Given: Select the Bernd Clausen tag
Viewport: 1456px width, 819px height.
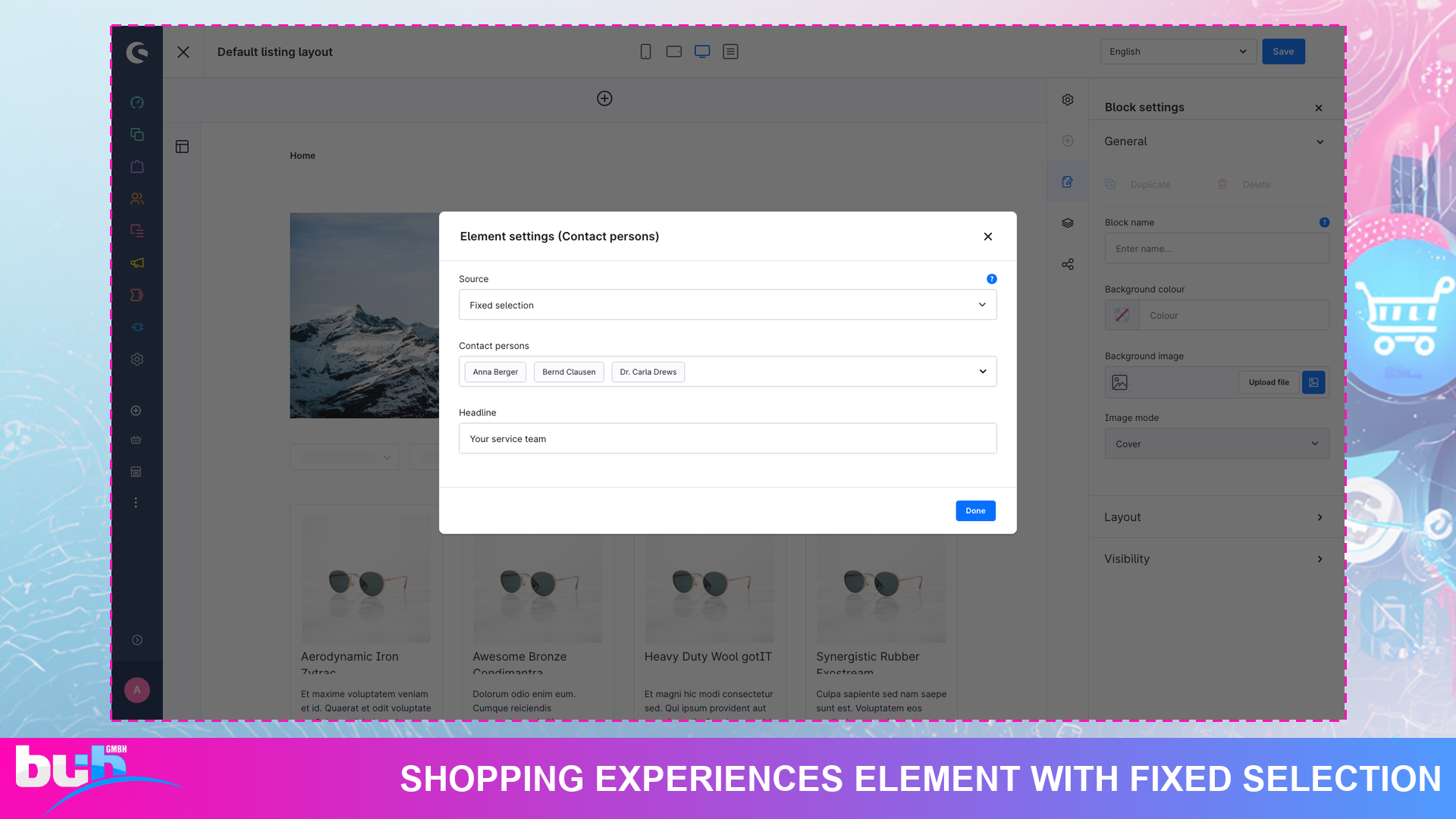Looking at the screenshot, I should tap(569, 372).
